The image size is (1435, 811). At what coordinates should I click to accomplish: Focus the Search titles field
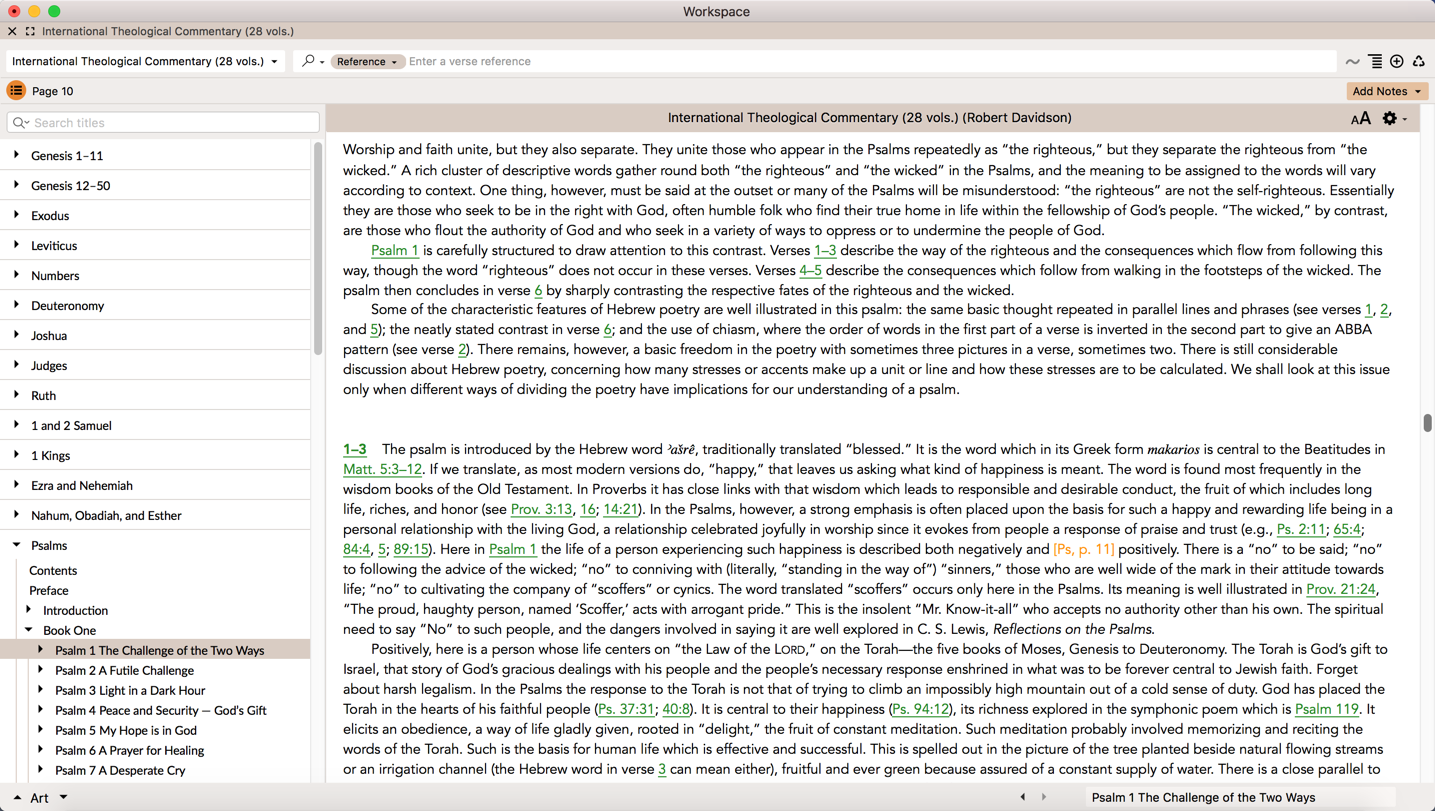point(163,123)
